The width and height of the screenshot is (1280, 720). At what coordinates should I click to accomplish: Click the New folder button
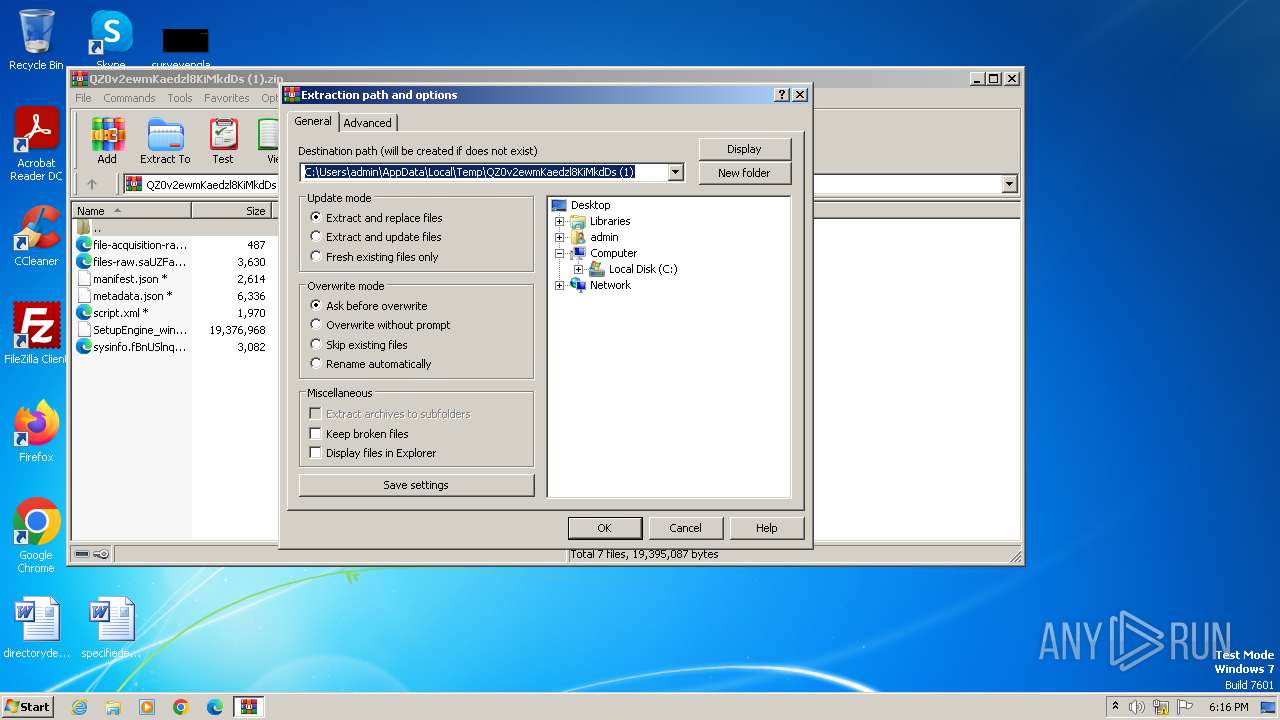(744, 173)
